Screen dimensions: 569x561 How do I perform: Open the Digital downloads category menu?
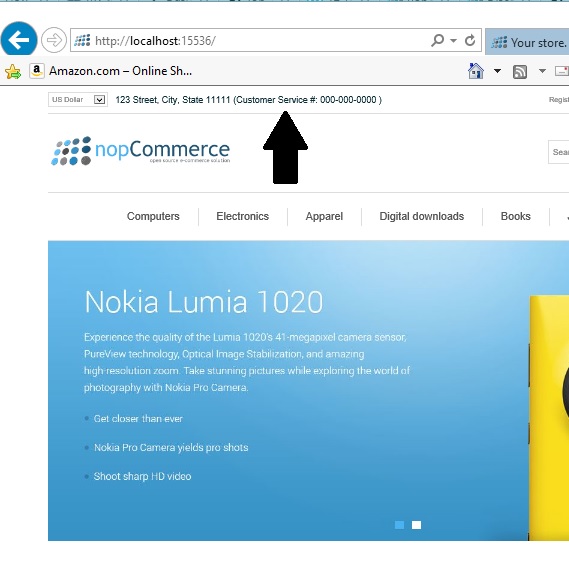422,216
